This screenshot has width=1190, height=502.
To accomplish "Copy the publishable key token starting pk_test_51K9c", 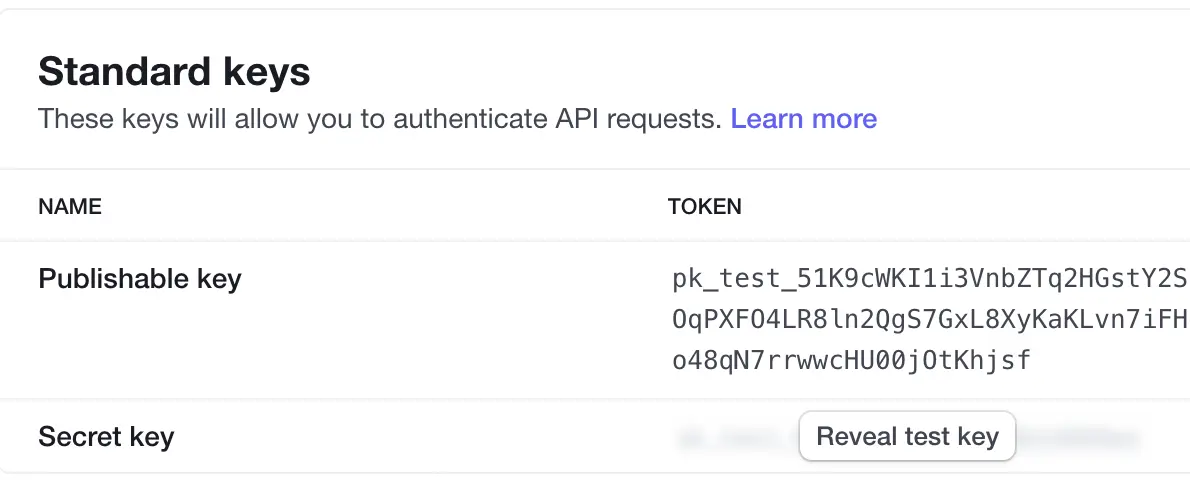I will 930,320.
